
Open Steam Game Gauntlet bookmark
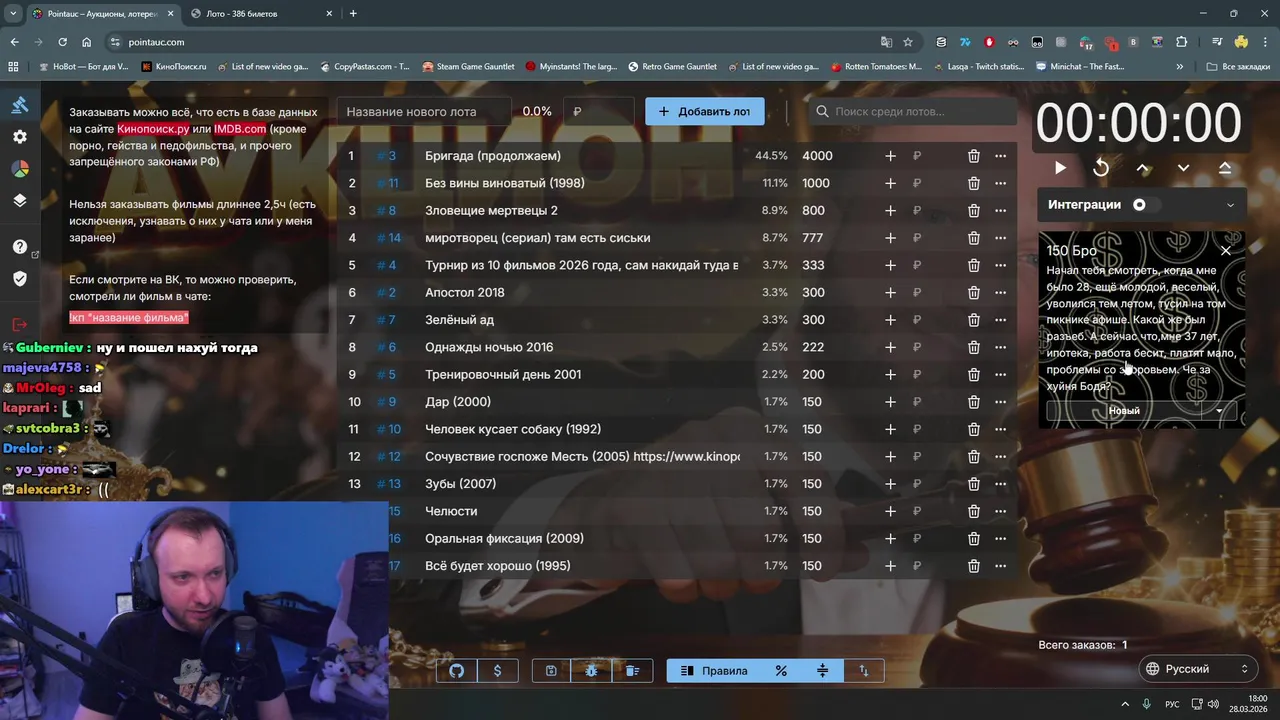coord(468,67)
